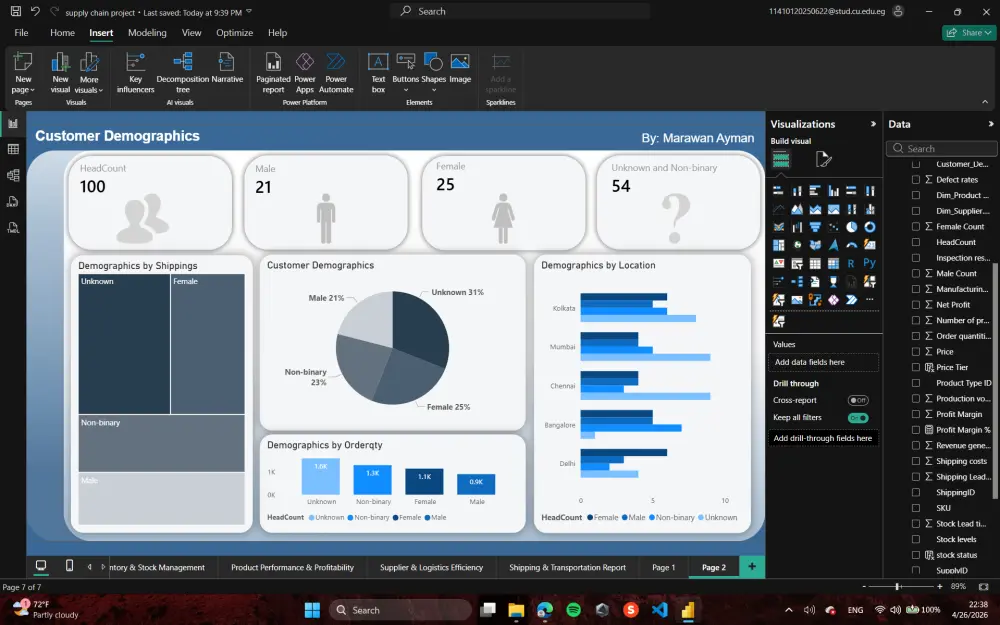Switch to the Modeling ribbon tab

click(x=147, y=33)
